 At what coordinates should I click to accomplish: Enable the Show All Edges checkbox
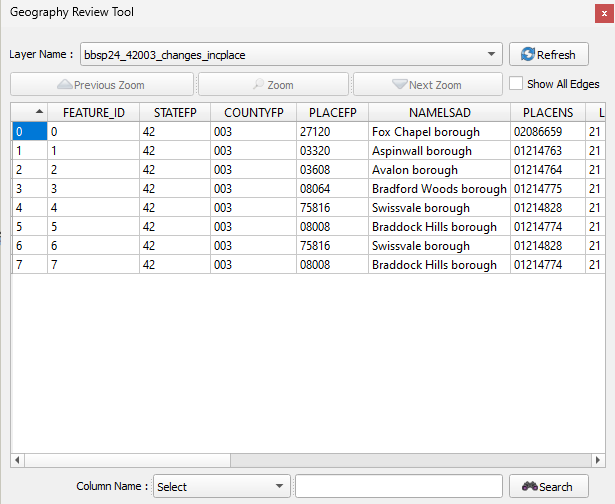point(516,84)
